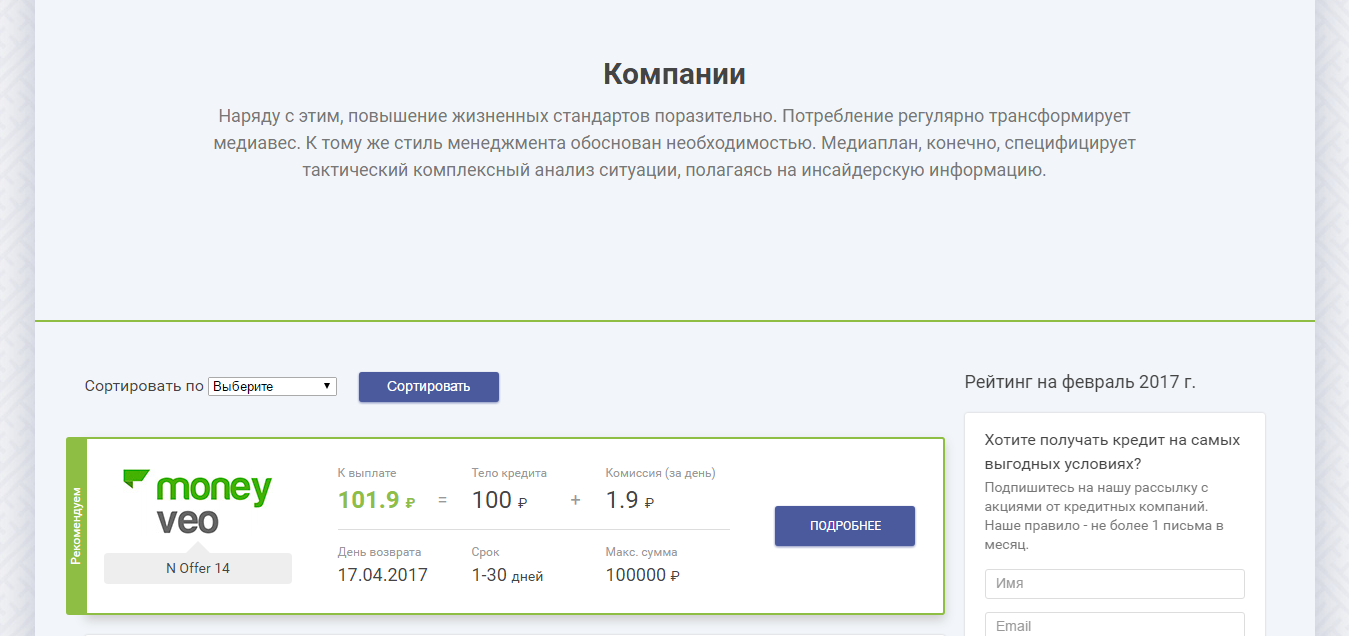Click the equals sign in the loan formula
1349x636 pixels.
point(442,500)
